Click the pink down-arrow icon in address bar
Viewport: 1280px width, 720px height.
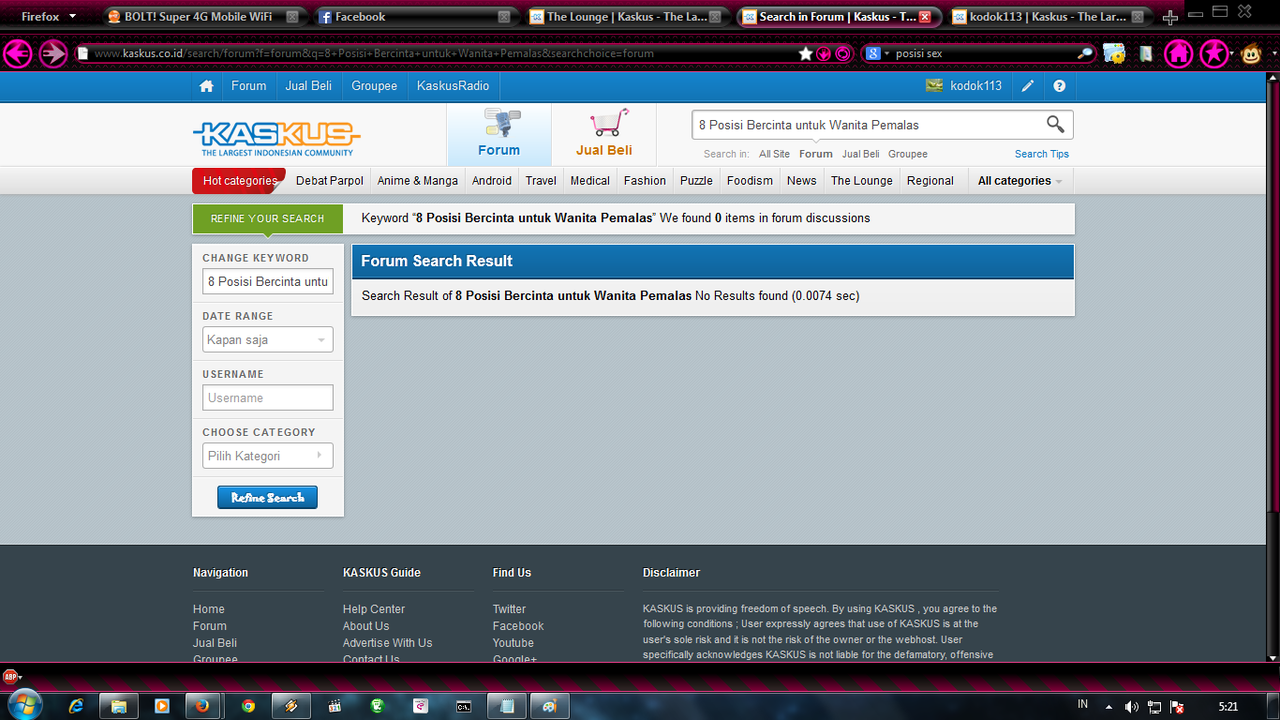(x=824, y=54)
